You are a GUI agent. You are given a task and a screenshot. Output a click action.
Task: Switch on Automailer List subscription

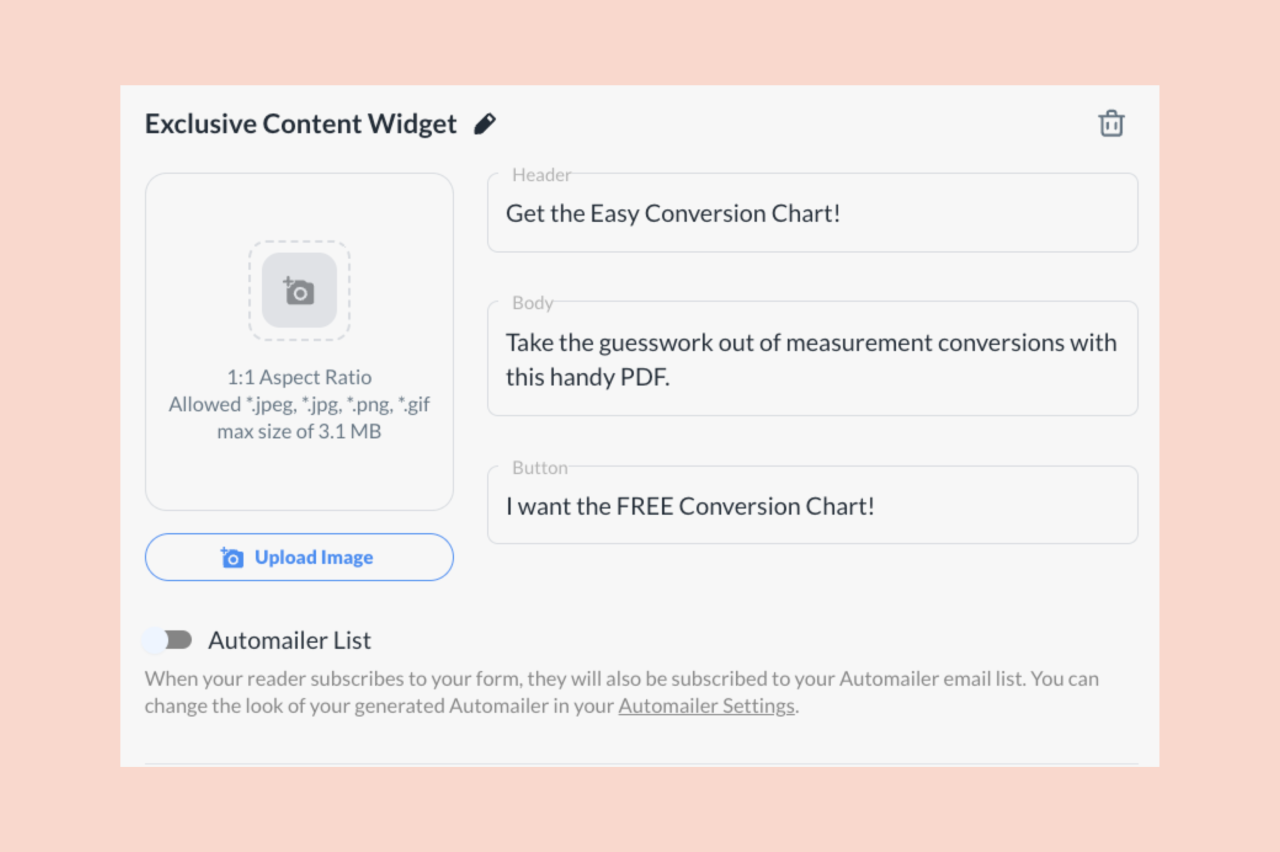click(169, 640)
